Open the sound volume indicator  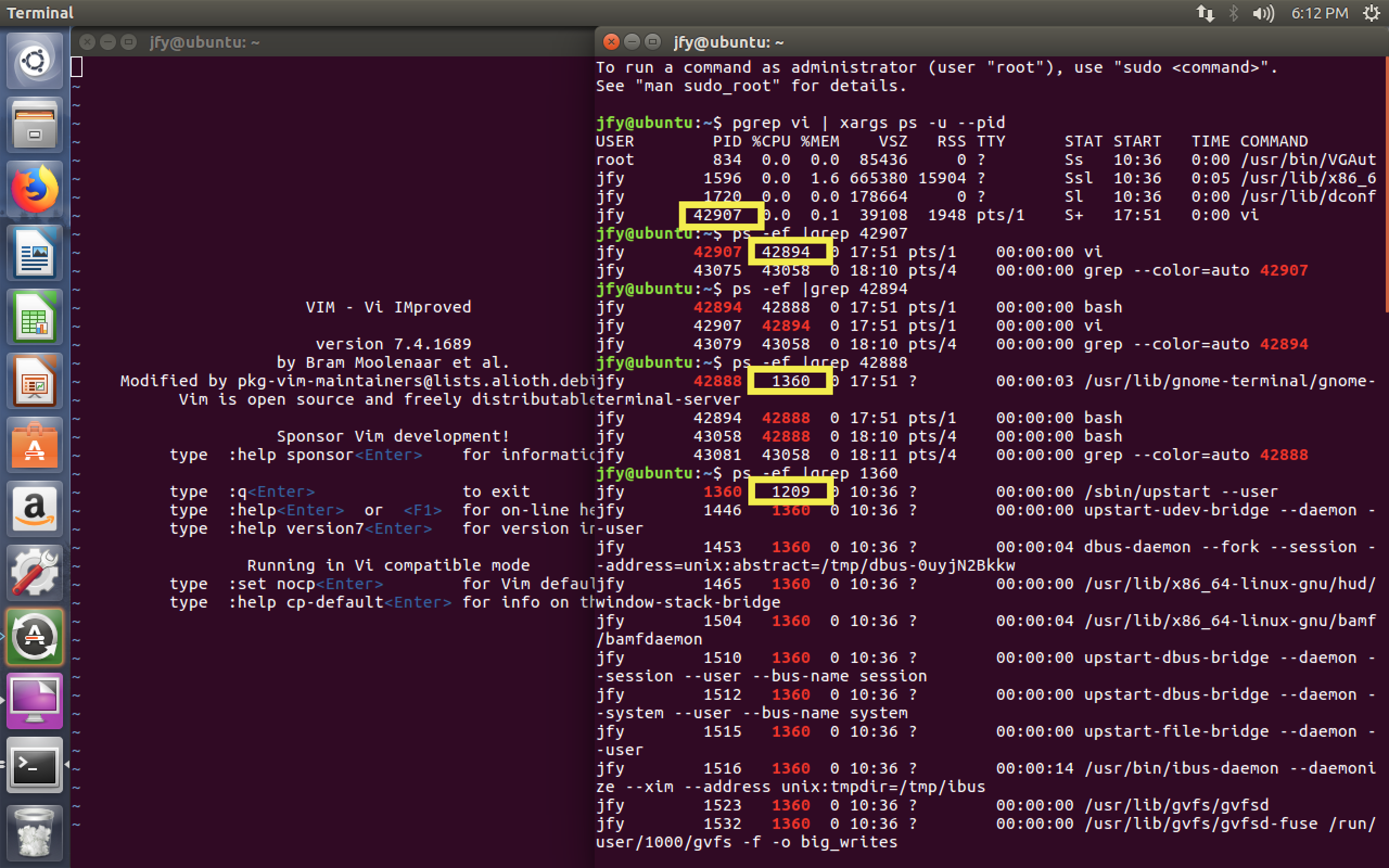click(1263, 12)
